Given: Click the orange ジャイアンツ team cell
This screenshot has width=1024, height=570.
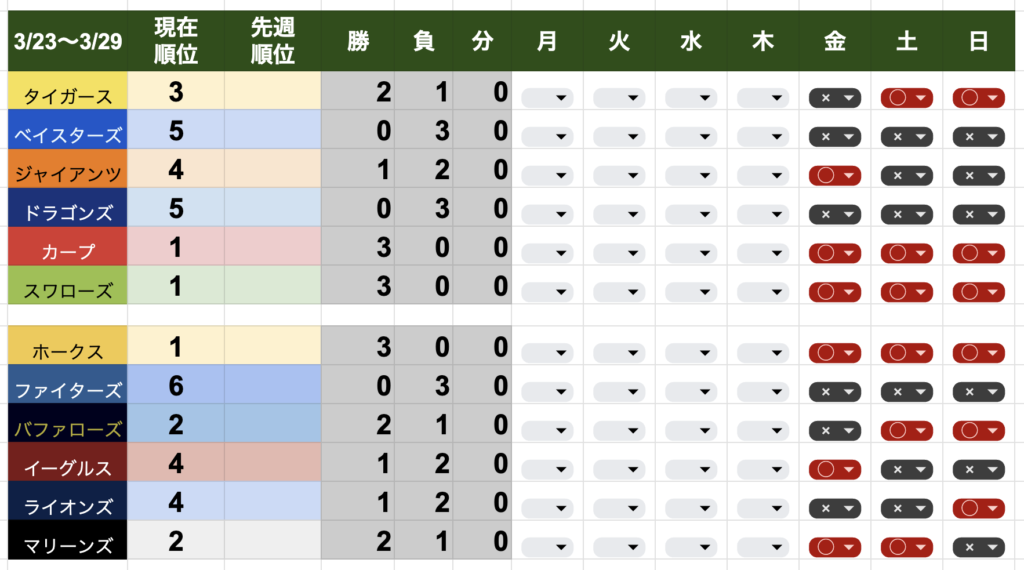Looking at the screenshot, I should [x=64, y=175].
